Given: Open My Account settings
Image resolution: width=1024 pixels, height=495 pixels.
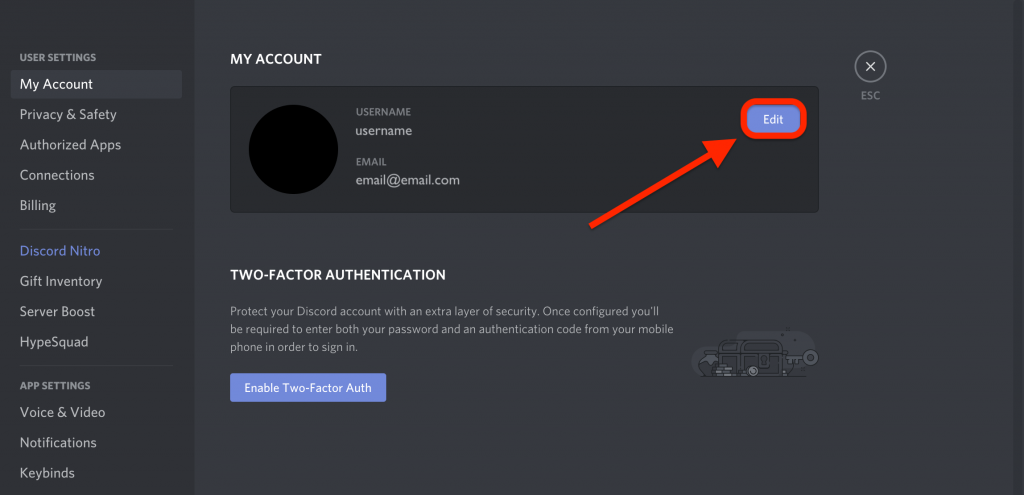Looking at the screenshot, I should pyautogui.click(x=96, y=84).
